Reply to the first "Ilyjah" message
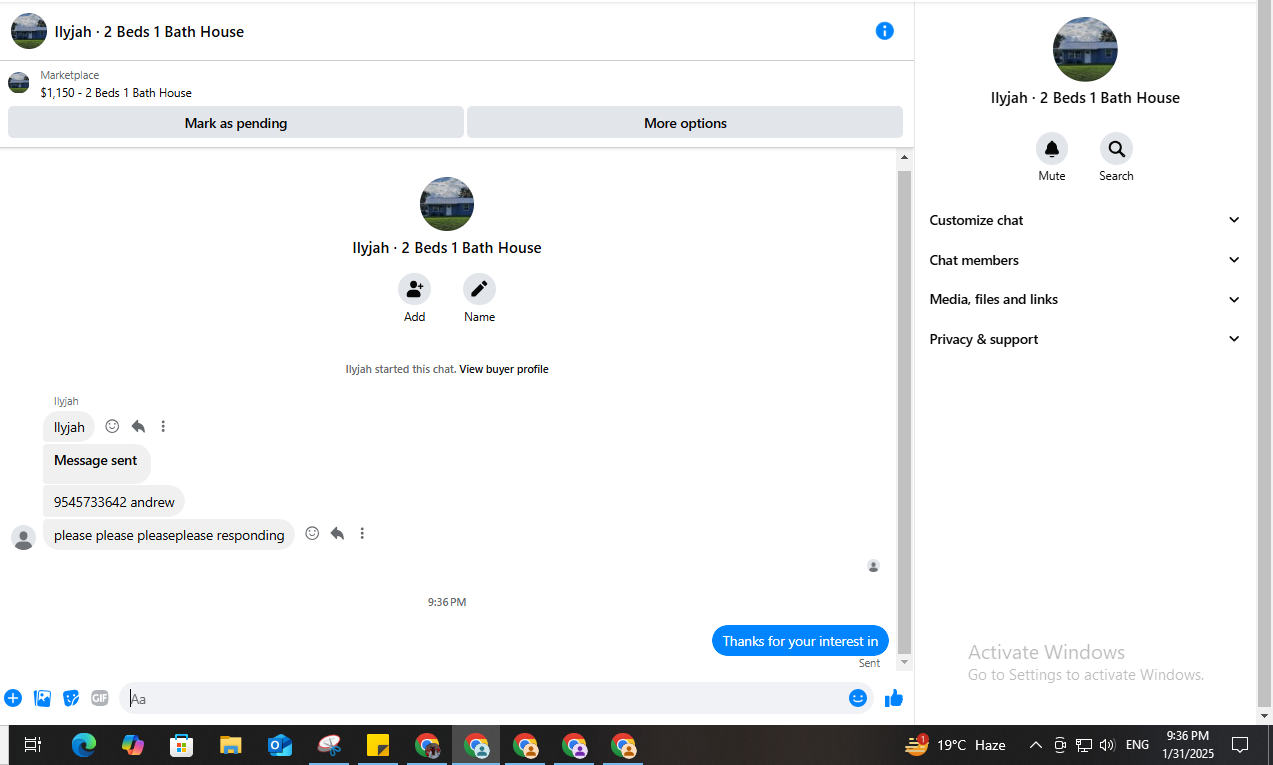The image size is (1273, 765). click(x=138, y=426)
